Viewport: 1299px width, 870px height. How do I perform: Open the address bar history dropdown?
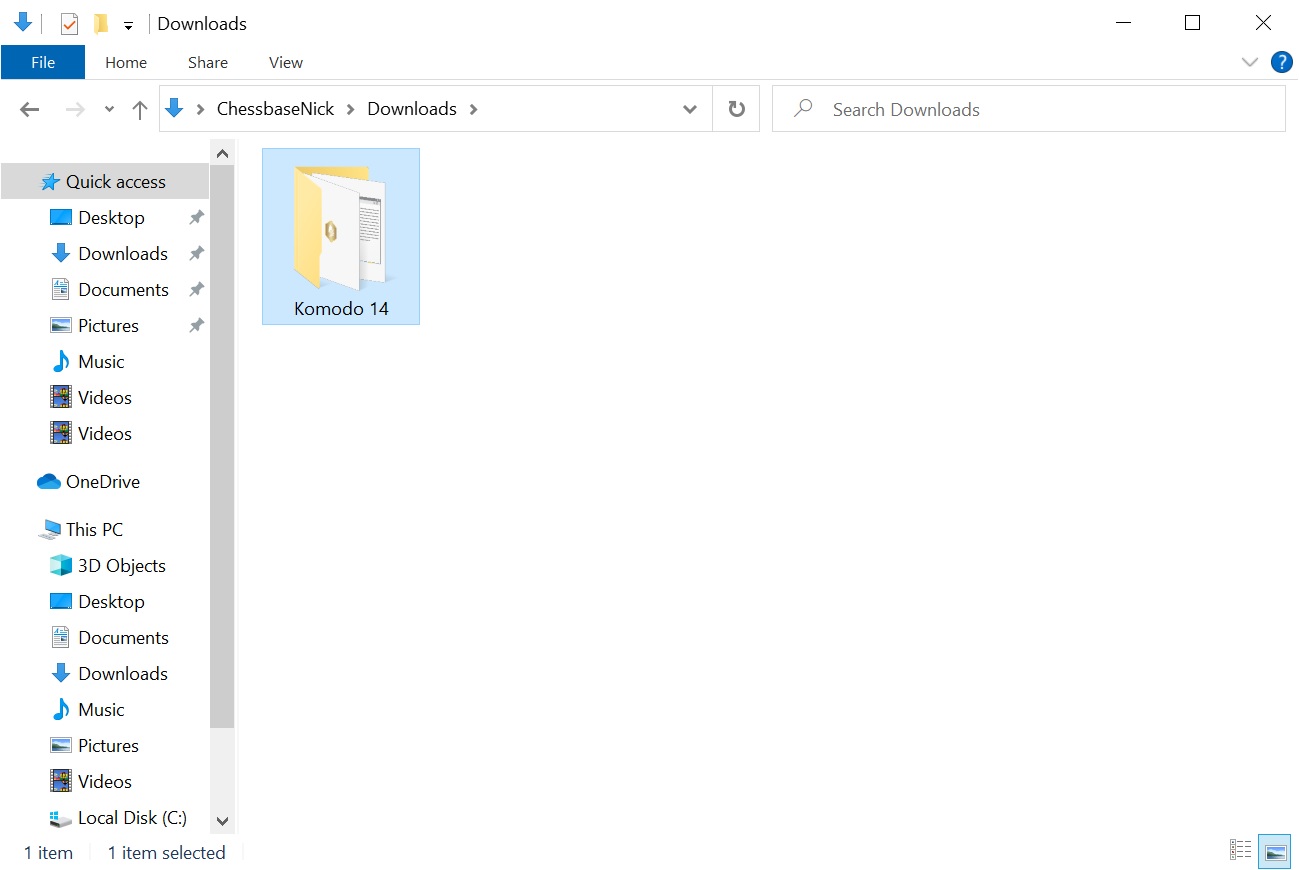[x=689, y=110]
